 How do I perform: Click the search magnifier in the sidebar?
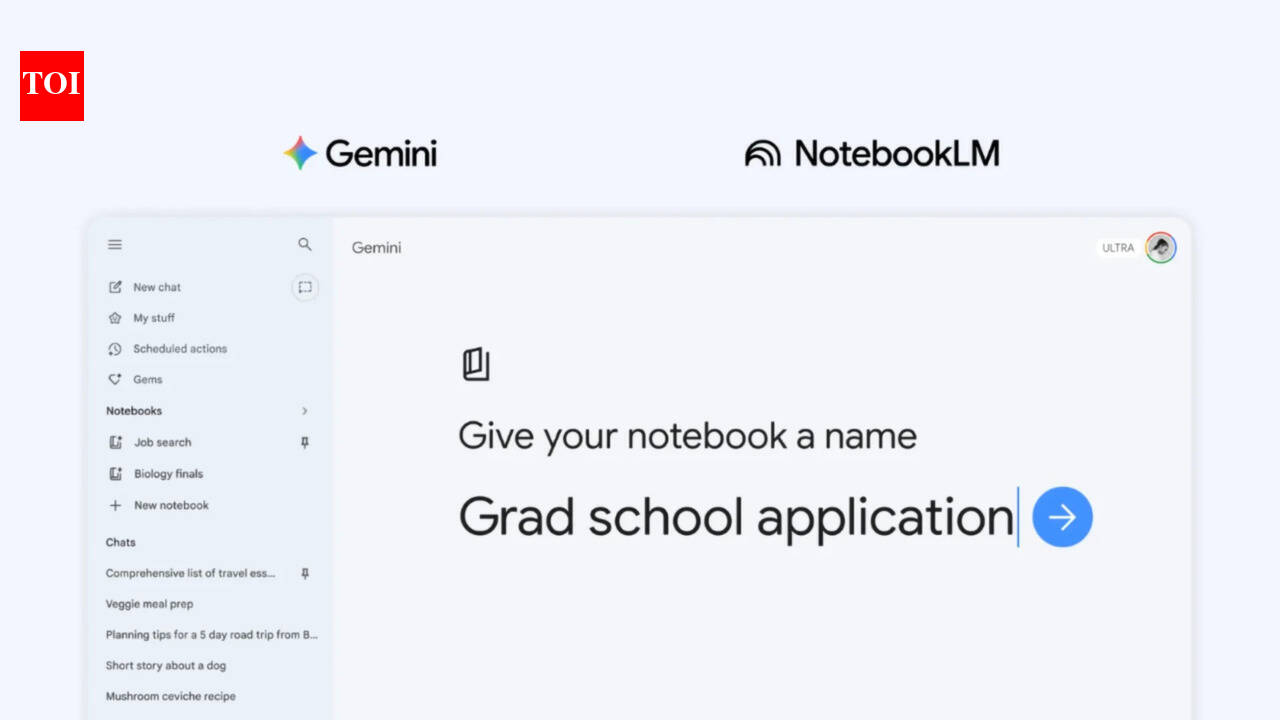pyautogui.click(x=305, y=244)
